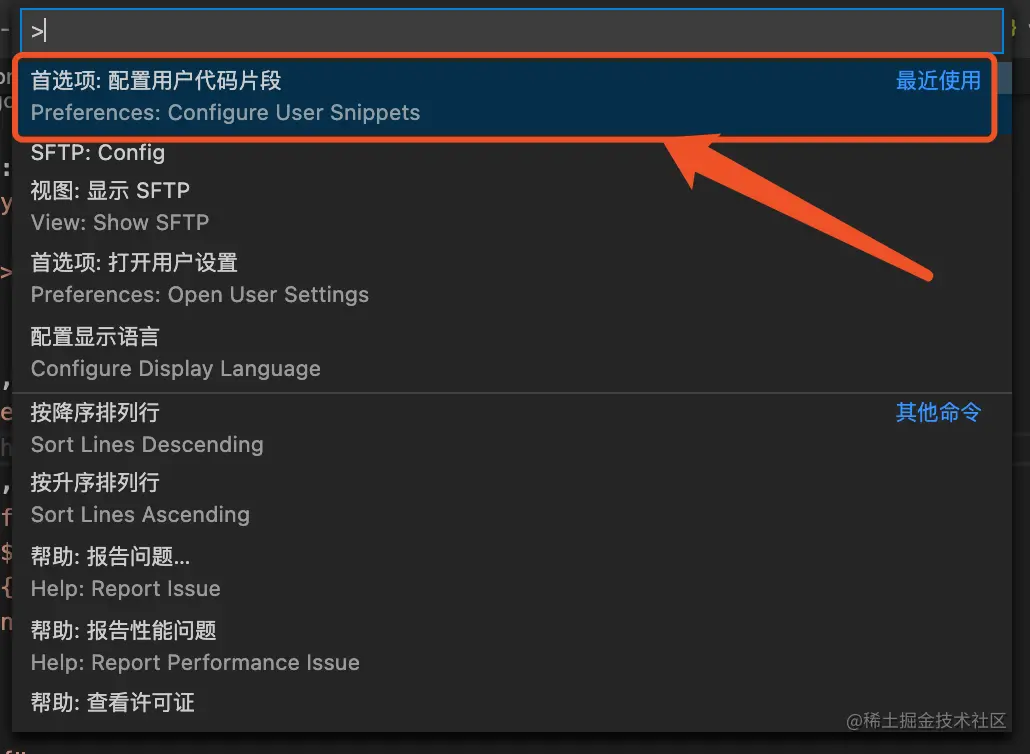Click the 其他命令 group label
Image resolution: width=1030 pixels, height=754 pixels.
[x=938, y=412]
